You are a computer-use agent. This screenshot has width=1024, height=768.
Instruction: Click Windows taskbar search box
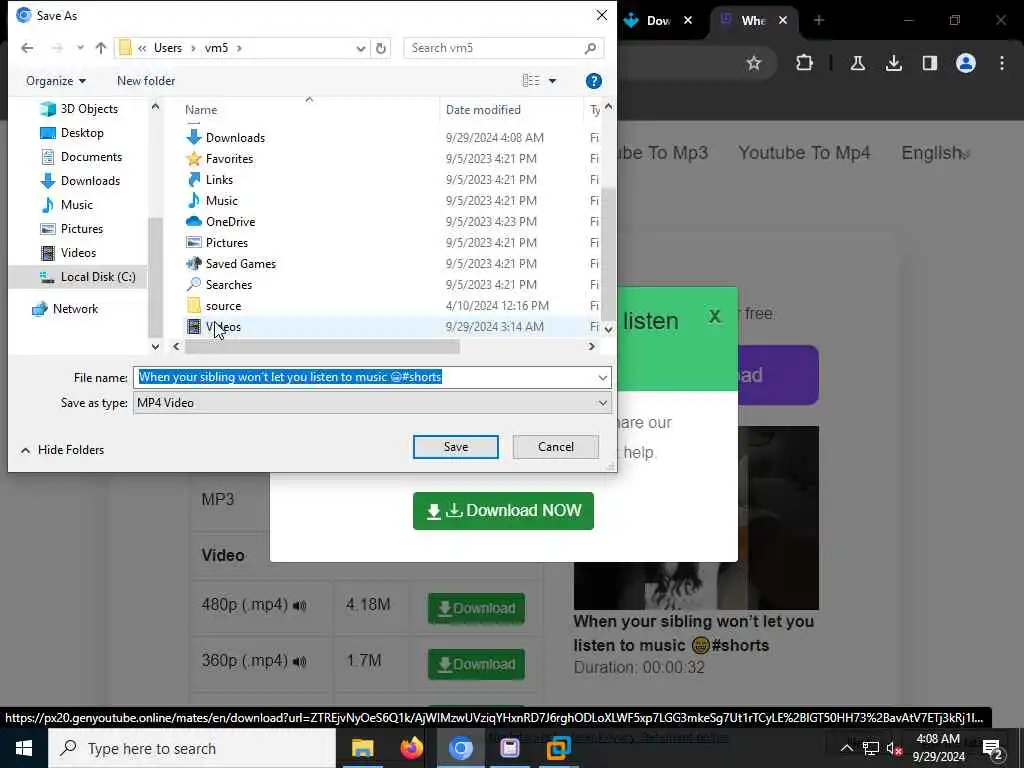pos(192,748)
